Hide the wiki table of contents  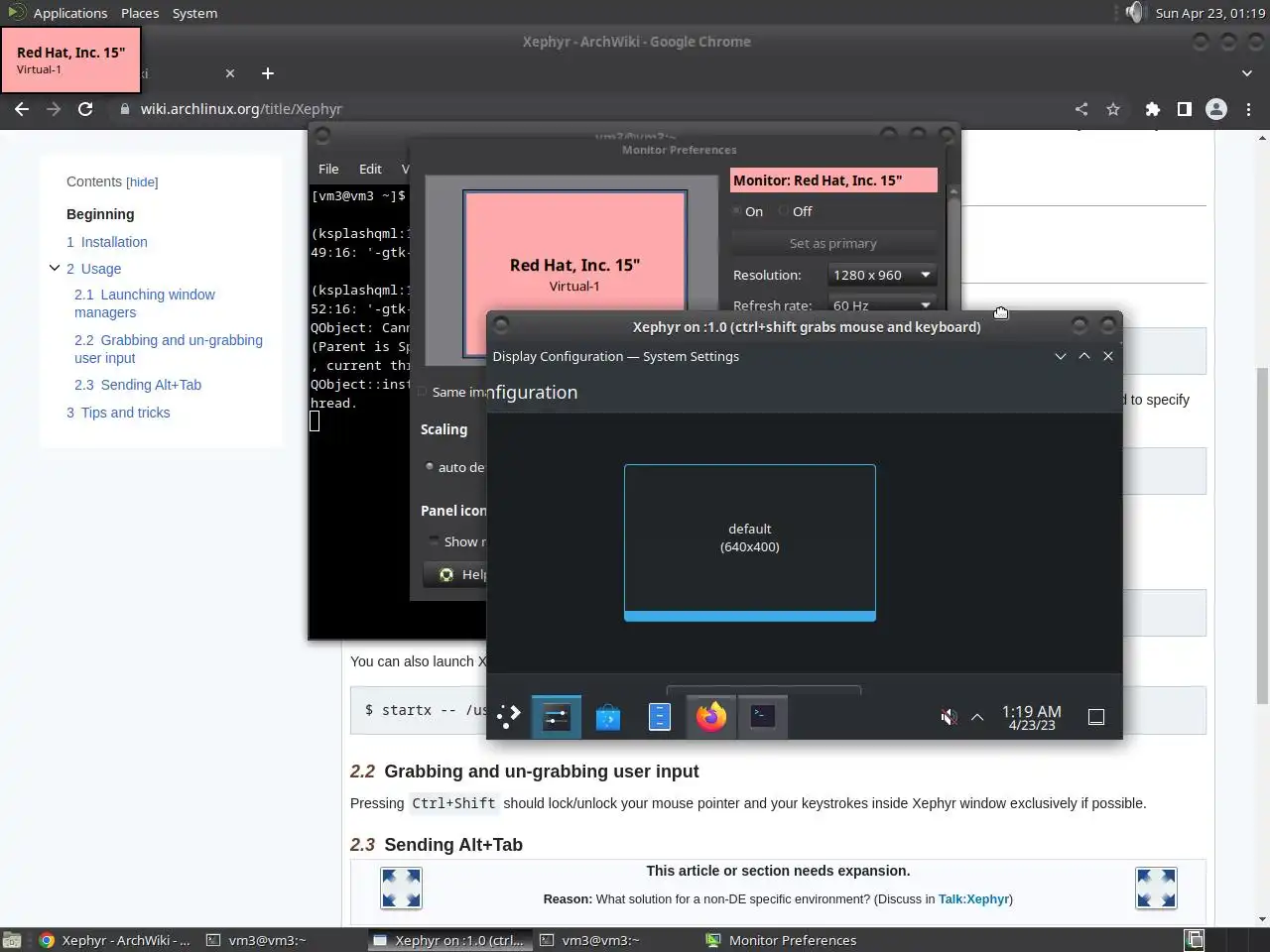pos(142,182)
